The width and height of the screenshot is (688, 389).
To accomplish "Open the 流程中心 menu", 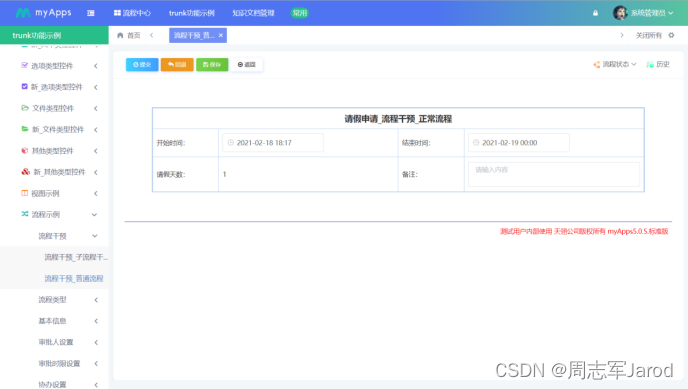I will click(132, 13).
